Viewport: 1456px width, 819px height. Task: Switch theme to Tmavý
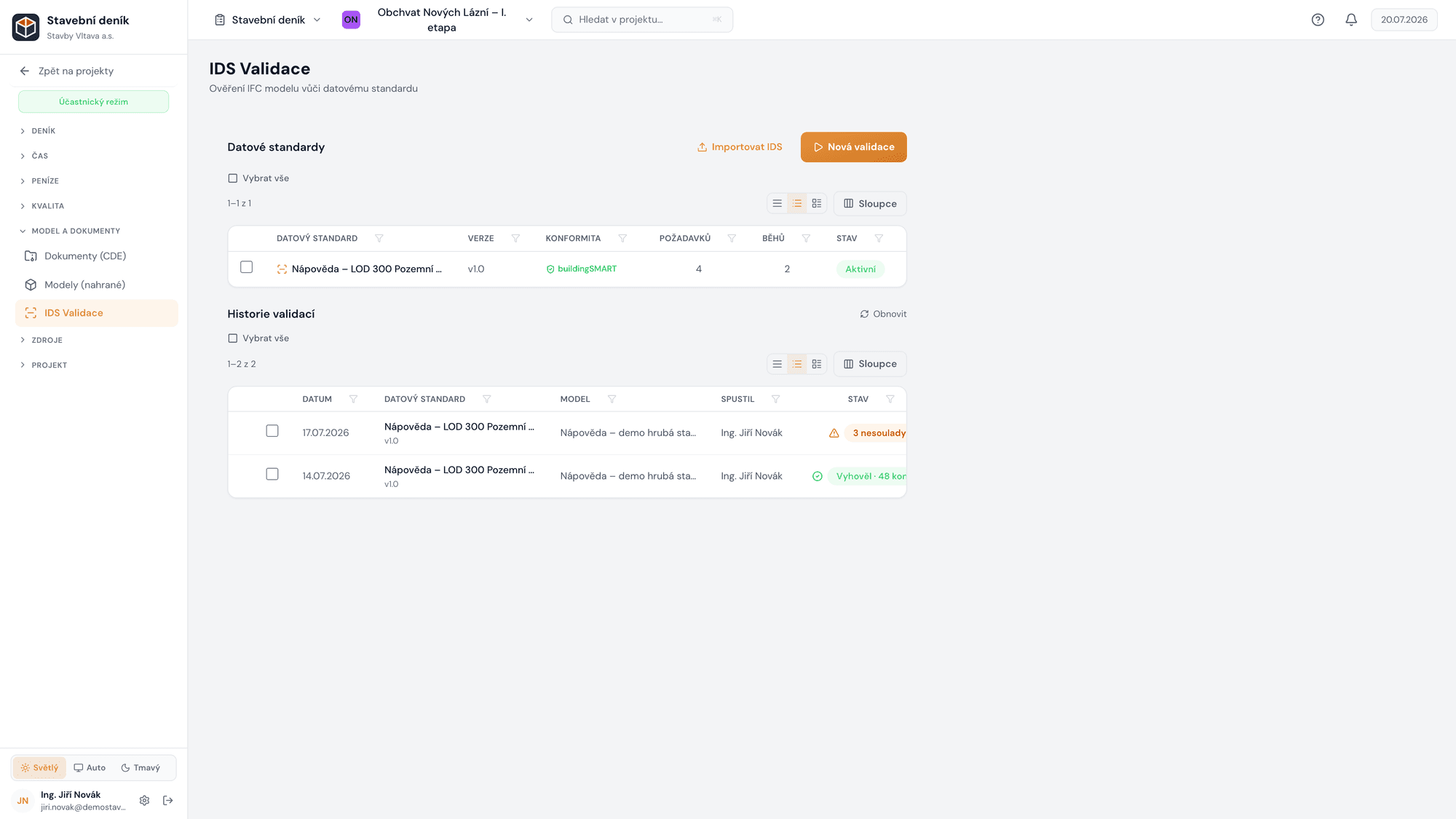click(x=141, y=767)
